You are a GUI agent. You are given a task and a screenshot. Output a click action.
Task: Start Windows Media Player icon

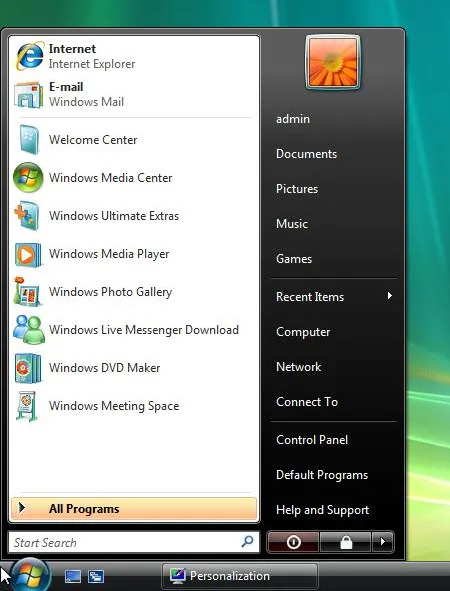28,254
